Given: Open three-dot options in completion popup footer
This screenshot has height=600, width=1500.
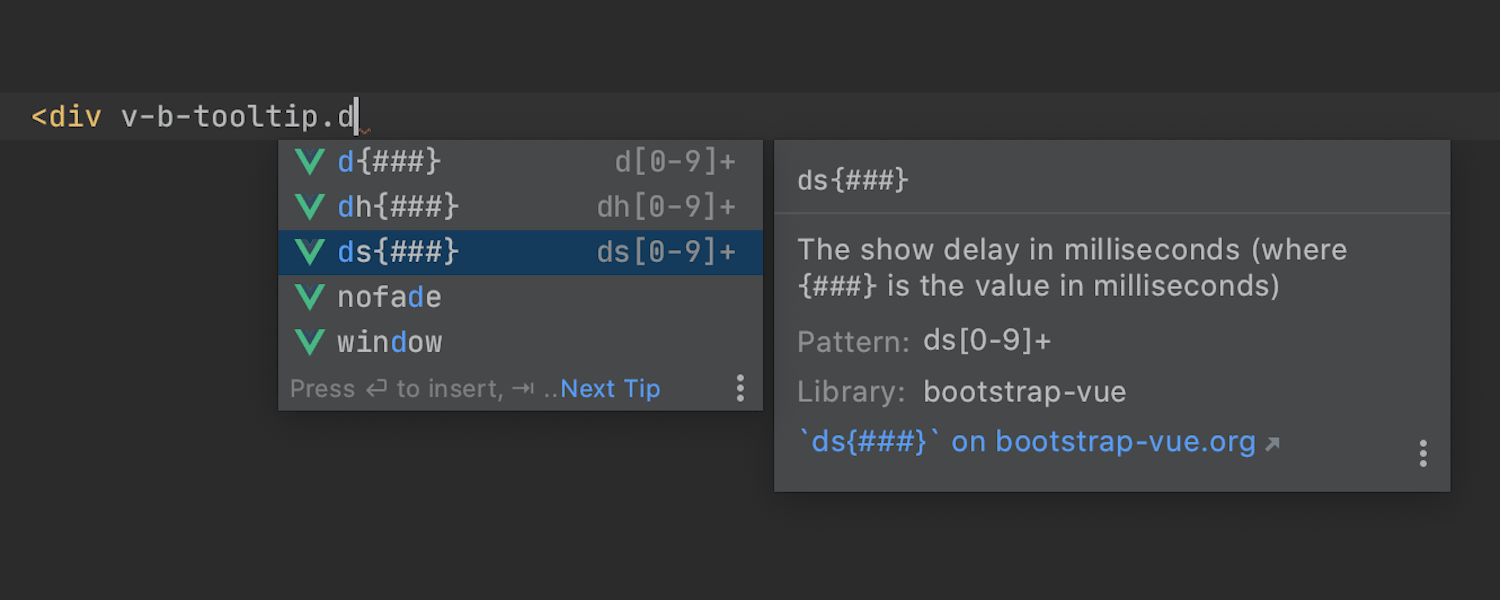Looking at the screenshot, I should (x=740, y=388).
